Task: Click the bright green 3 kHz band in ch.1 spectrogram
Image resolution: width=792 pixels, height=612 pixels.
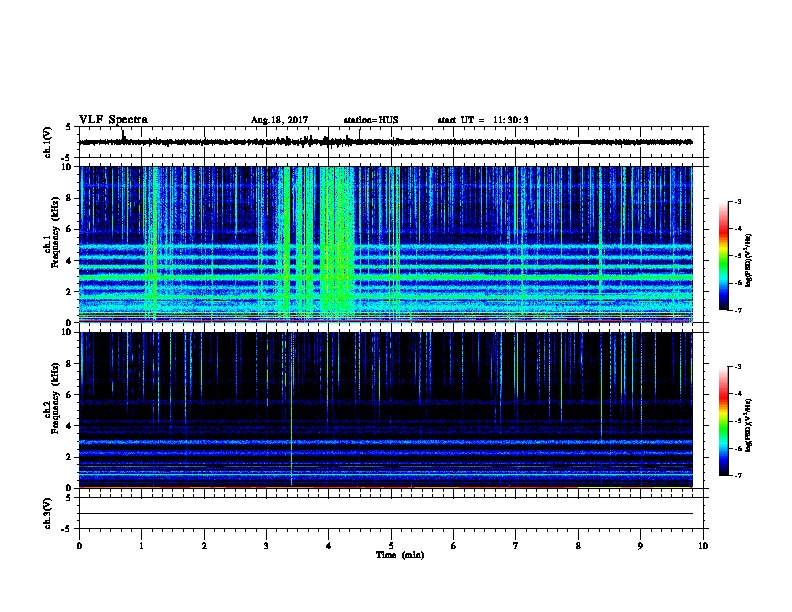Action: [386, 277]
